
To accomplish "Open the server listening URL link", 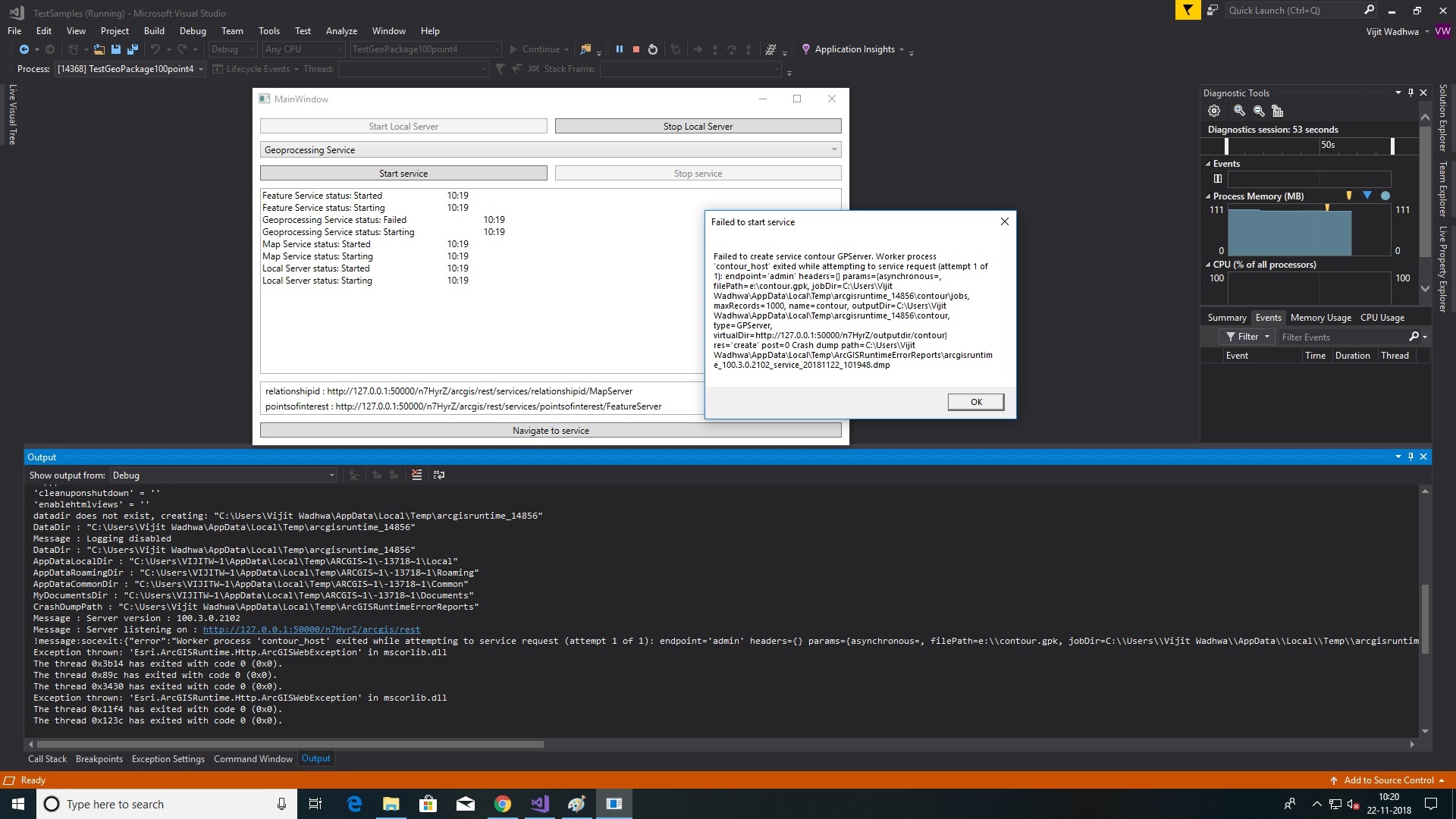I will point(311,629).
